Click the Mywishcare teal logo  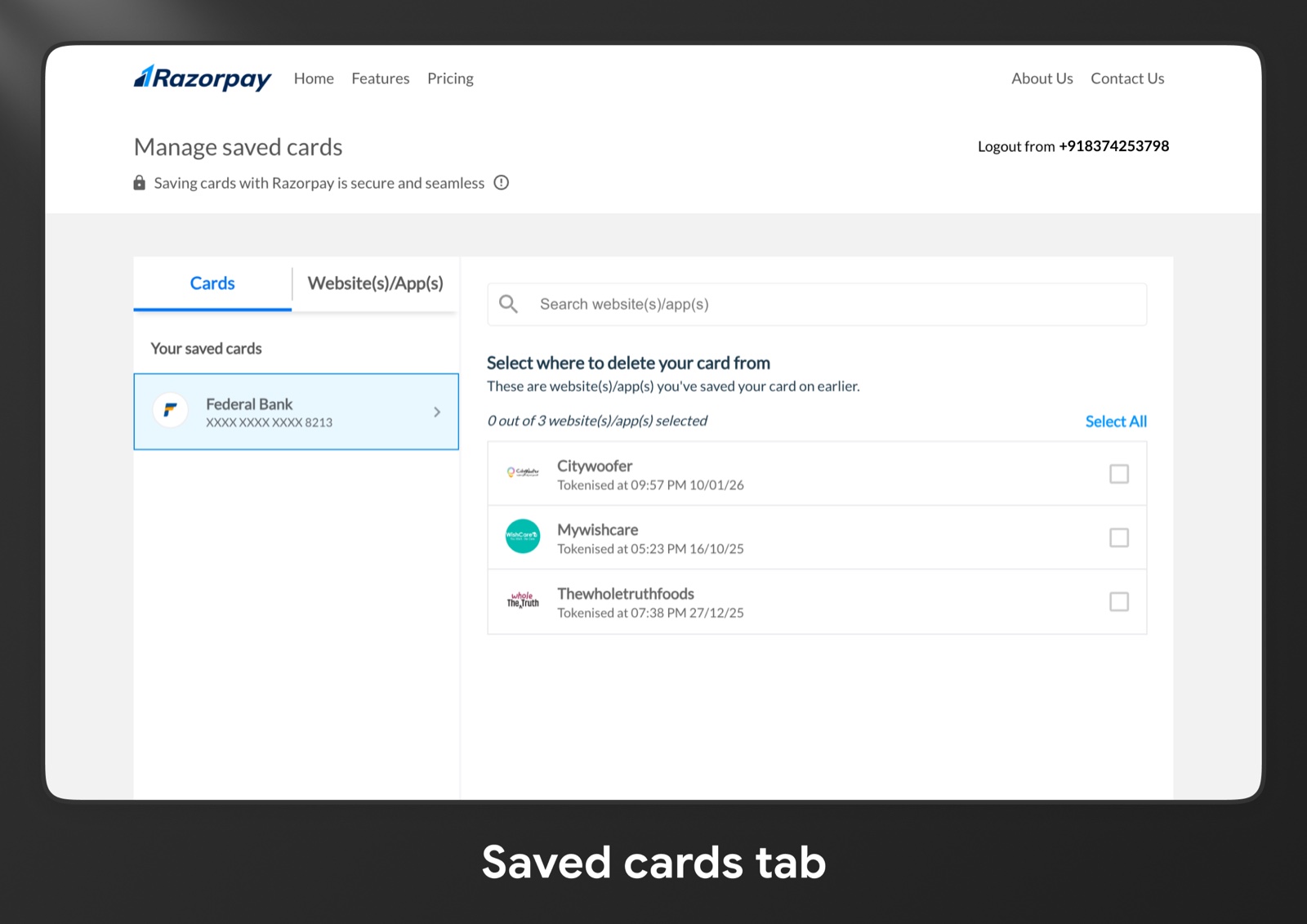click(x=523, y=537)
